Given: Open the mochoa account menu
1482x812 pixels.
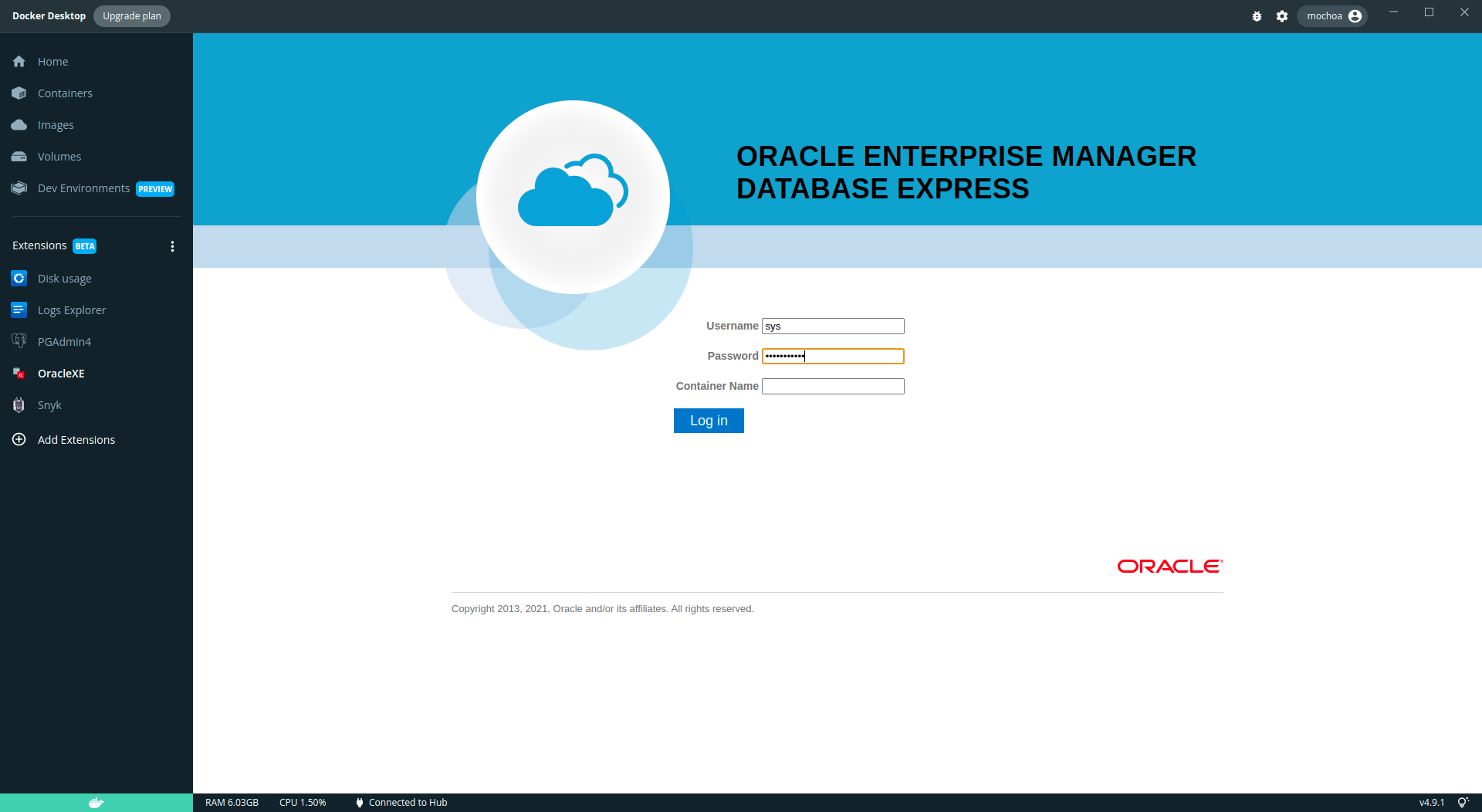Looking at the screenshot, I should 1332,16.
